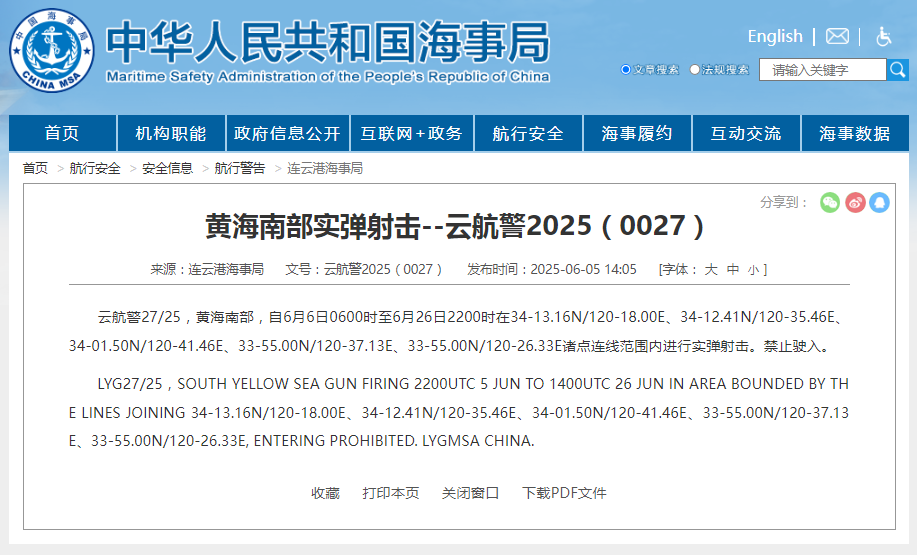Share the notice to WeChat
Screen dimensions: 917x555
point(830,202)
